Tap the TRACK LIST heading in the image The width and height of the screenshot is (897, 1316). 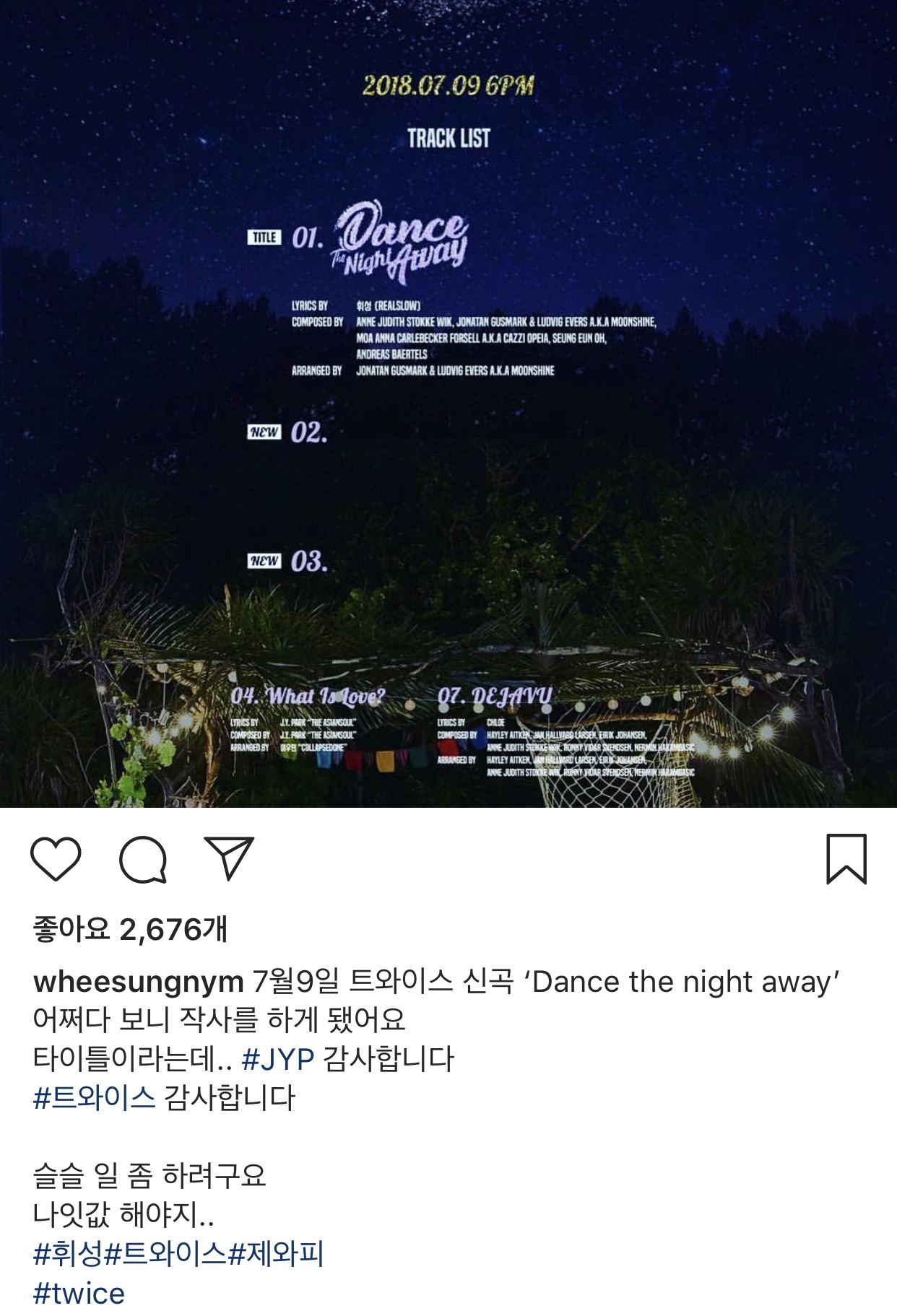pyautogui.click(x=448, y=138)
